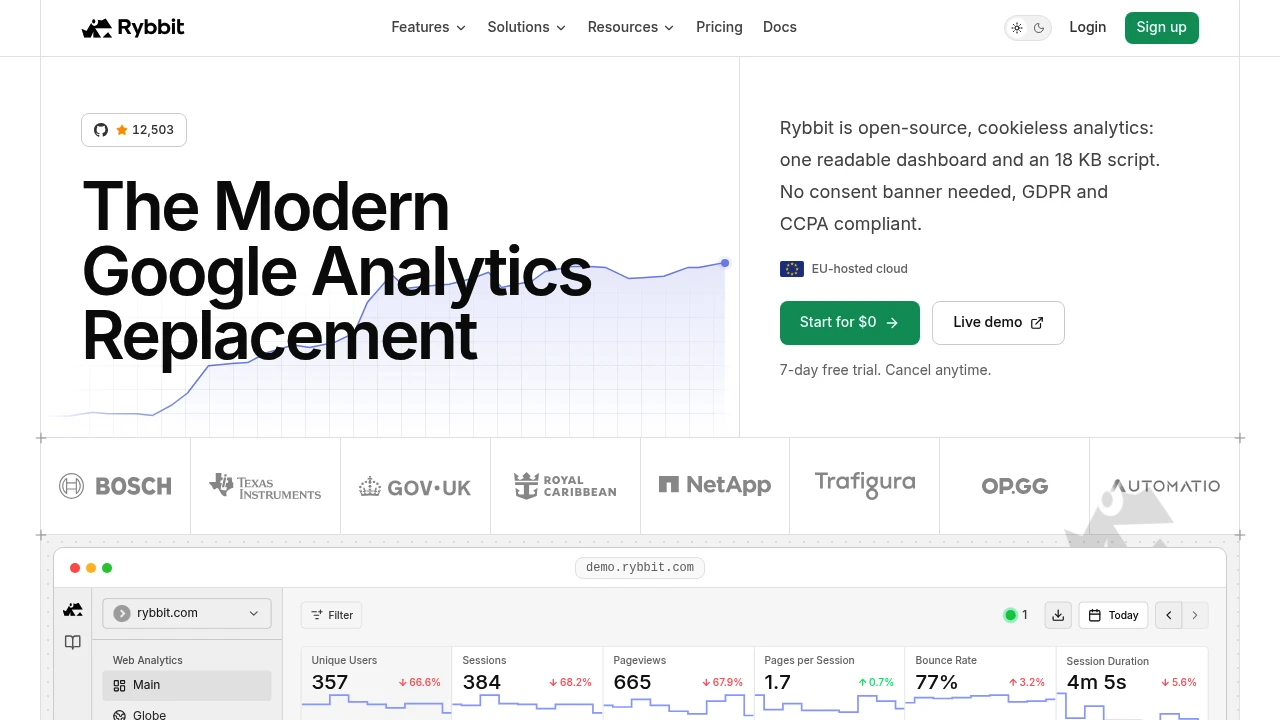Click the next day right chevron
This screenshot has height=720, width=1280.
[x=1195, y=615]
